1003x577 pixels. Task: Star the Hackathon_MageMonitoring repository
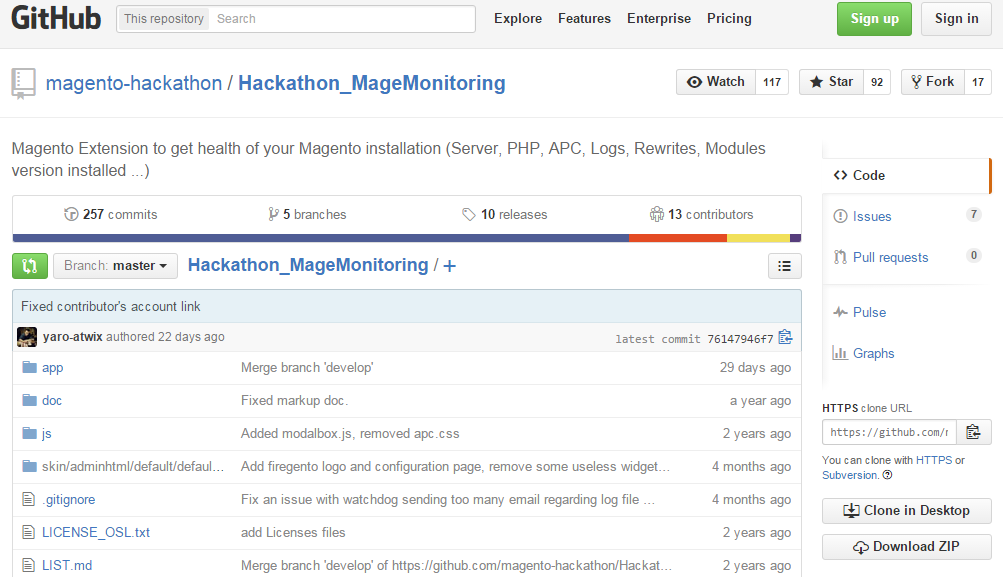(832, 82)
